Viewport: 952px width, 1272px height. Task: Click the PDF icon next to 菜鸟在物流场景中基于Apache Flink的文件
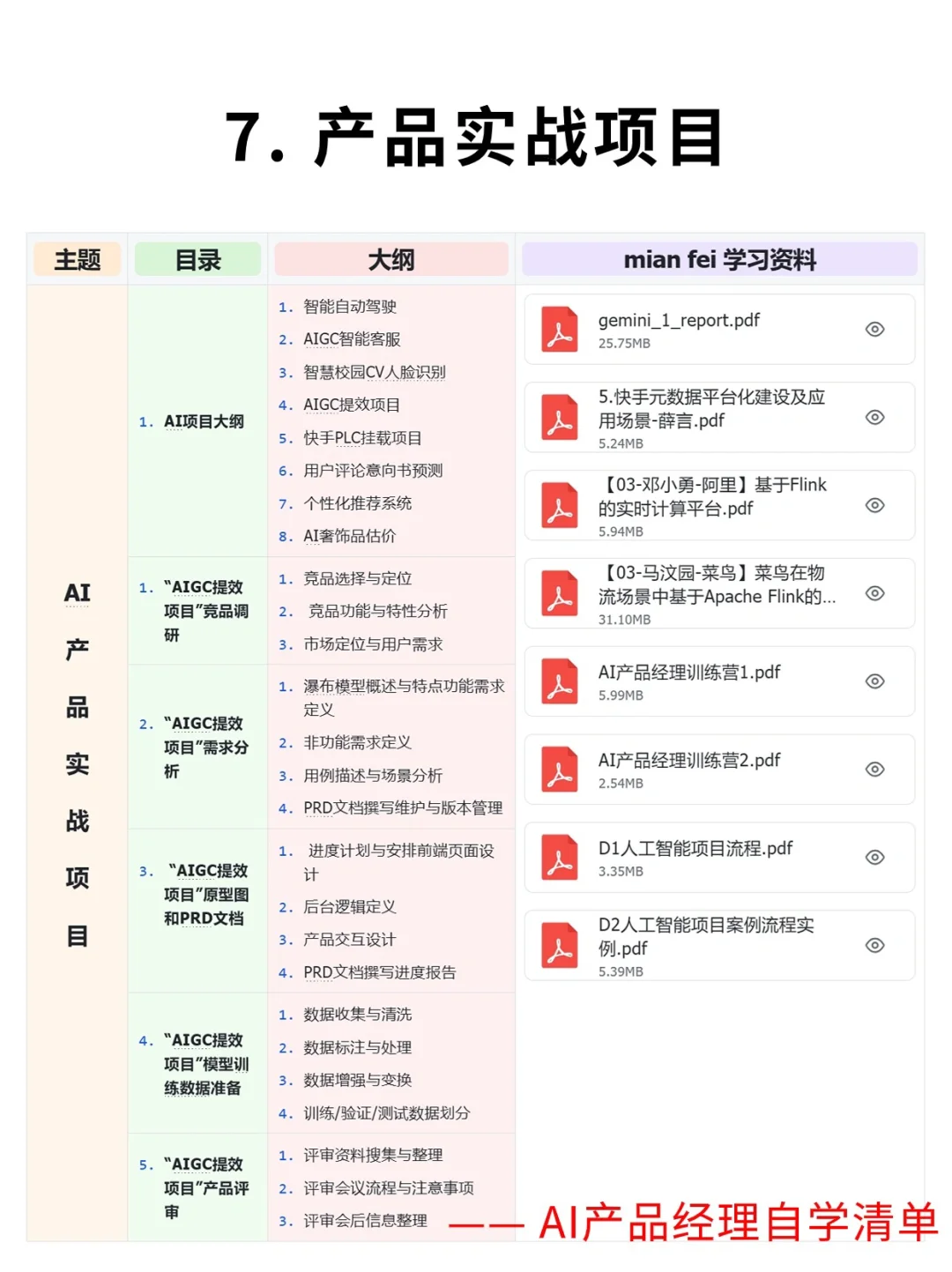click(558, 594)
